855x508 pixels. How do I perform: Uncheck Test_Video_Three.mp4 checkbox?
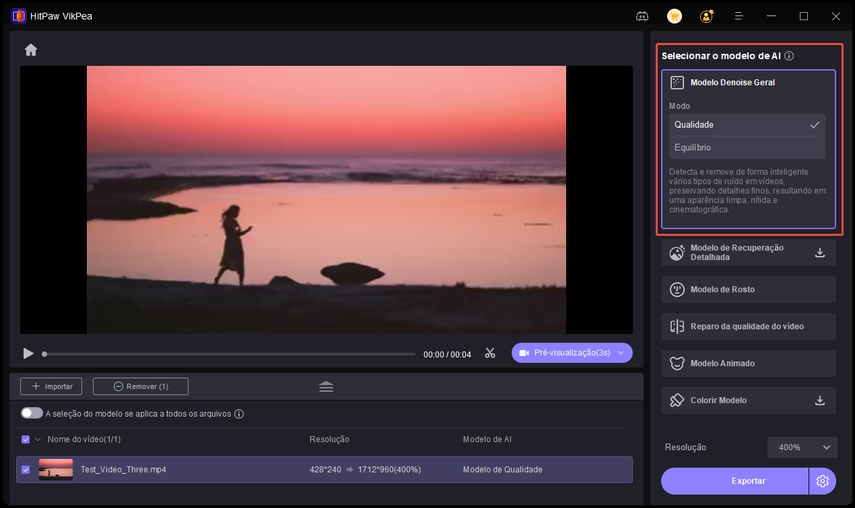point(25,469)
